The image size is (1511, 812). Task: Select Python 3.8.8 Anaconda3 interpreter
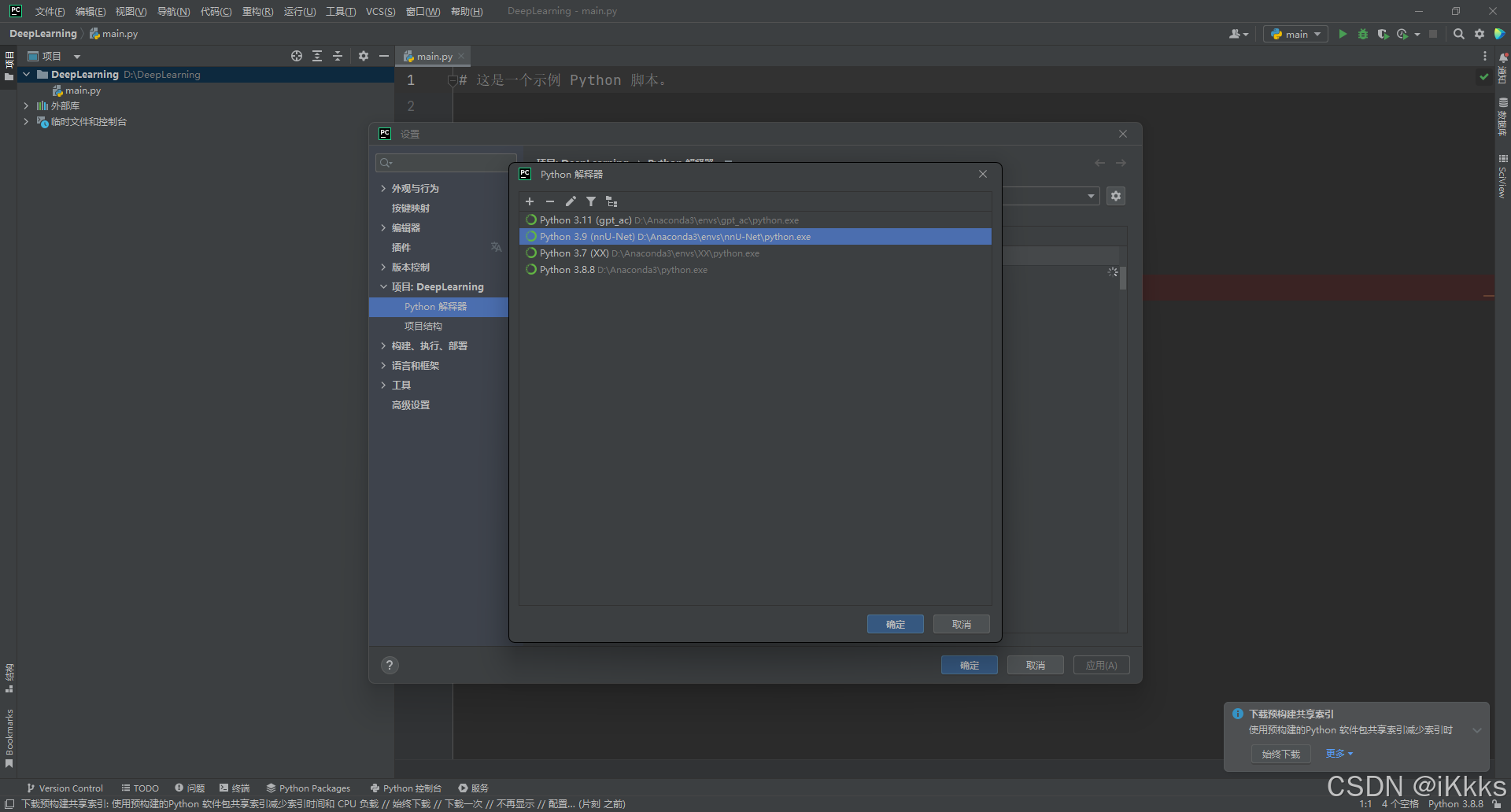[x=755, y=270]
